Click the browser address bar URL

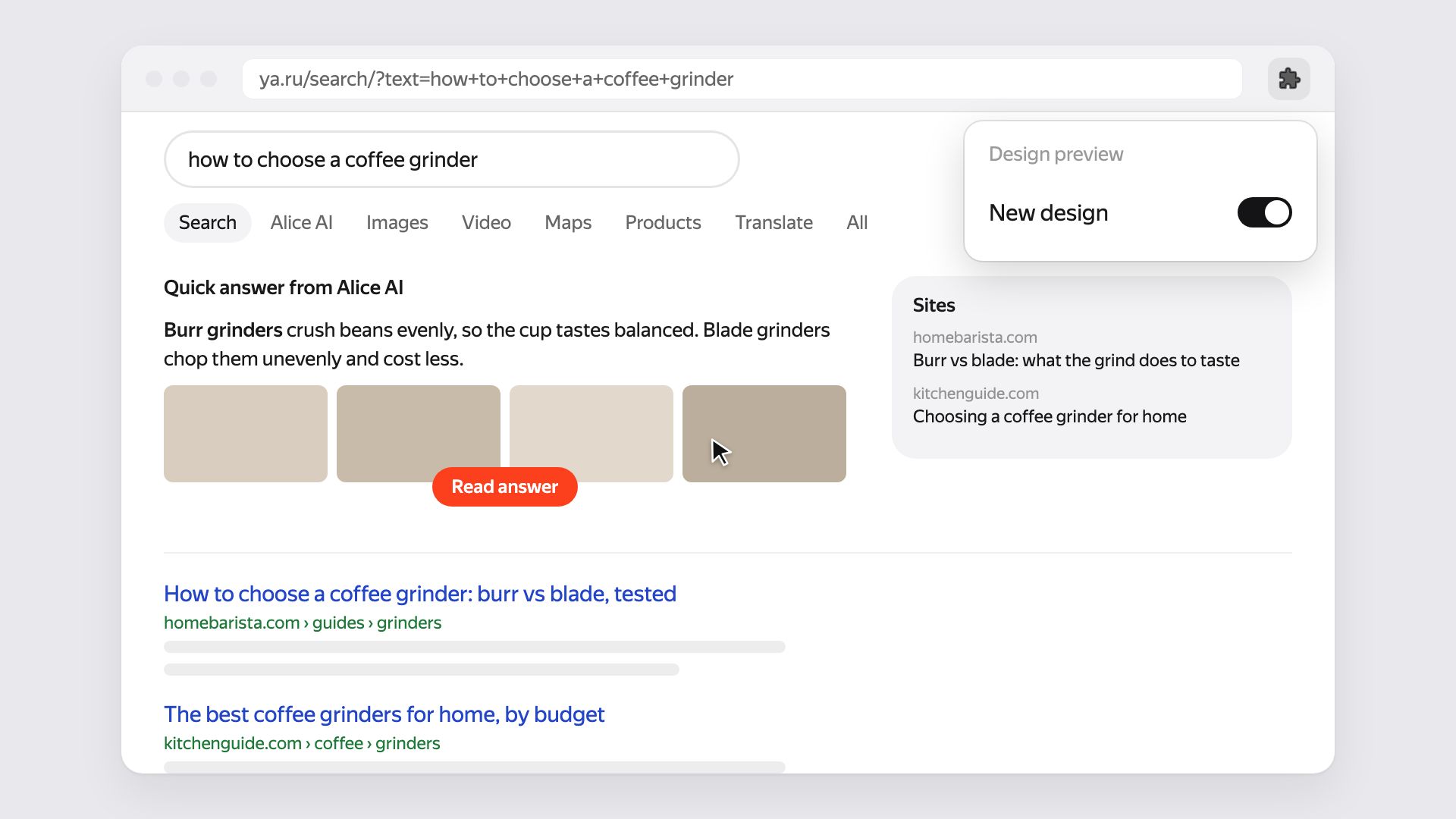pos(742,79)
